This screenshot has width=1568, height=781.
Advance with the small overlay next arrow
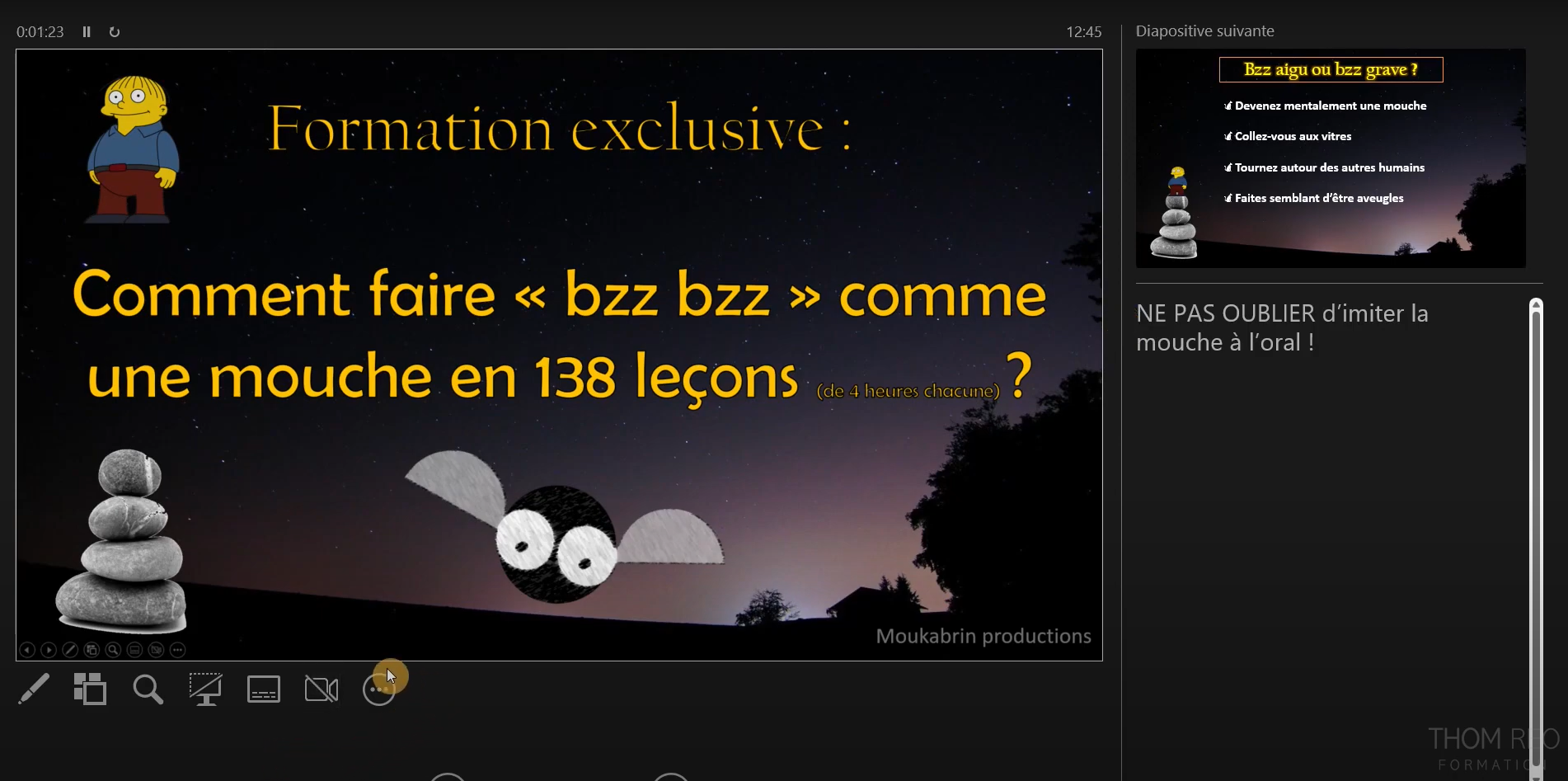pos(49,650)
